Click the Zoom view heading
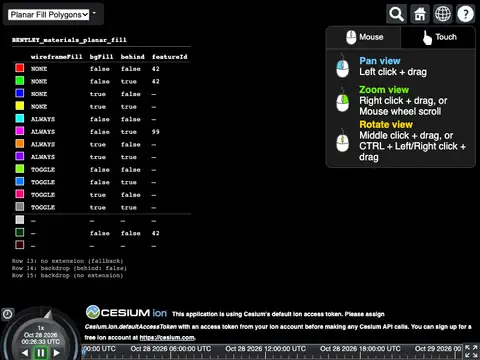This screenshot has height=360, width=480. click(x=384, y=90)
